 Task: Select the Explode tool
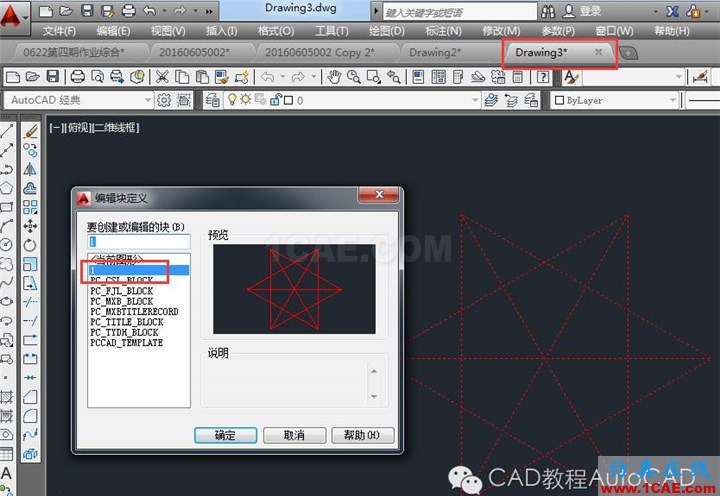coord(31,454)
